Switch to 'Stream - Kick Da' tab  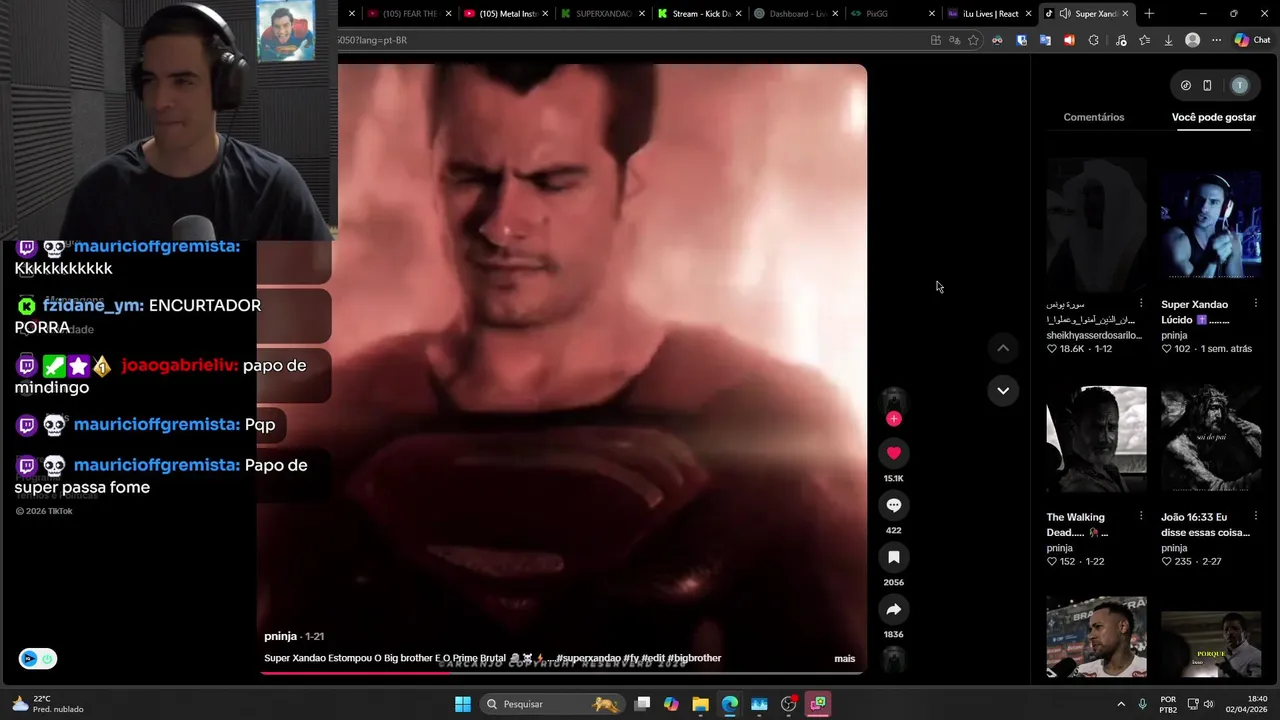(700, 14)
